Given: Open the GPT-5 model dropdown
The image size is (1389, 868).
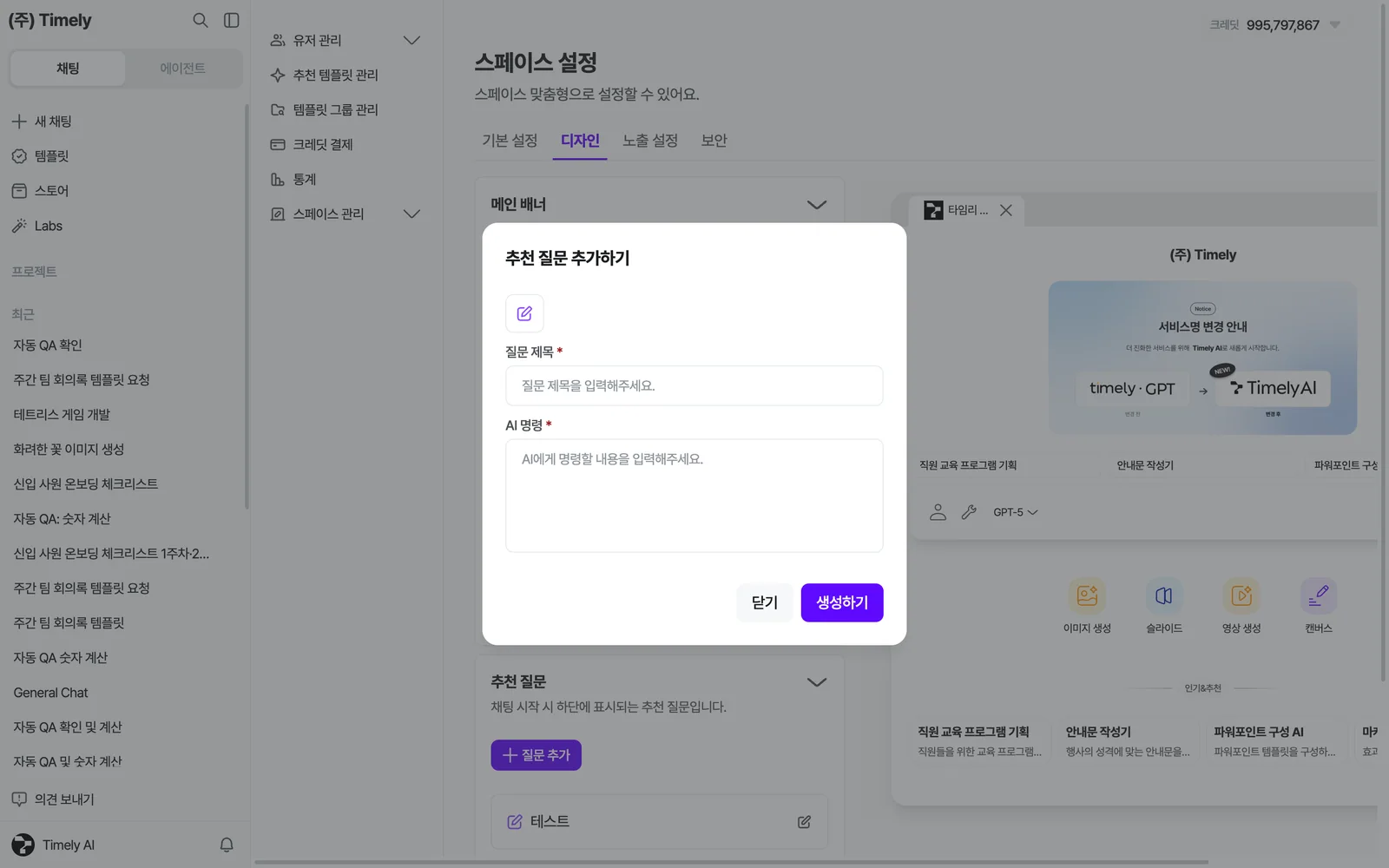Looking at the screenshot, I should coord(1016,512).
